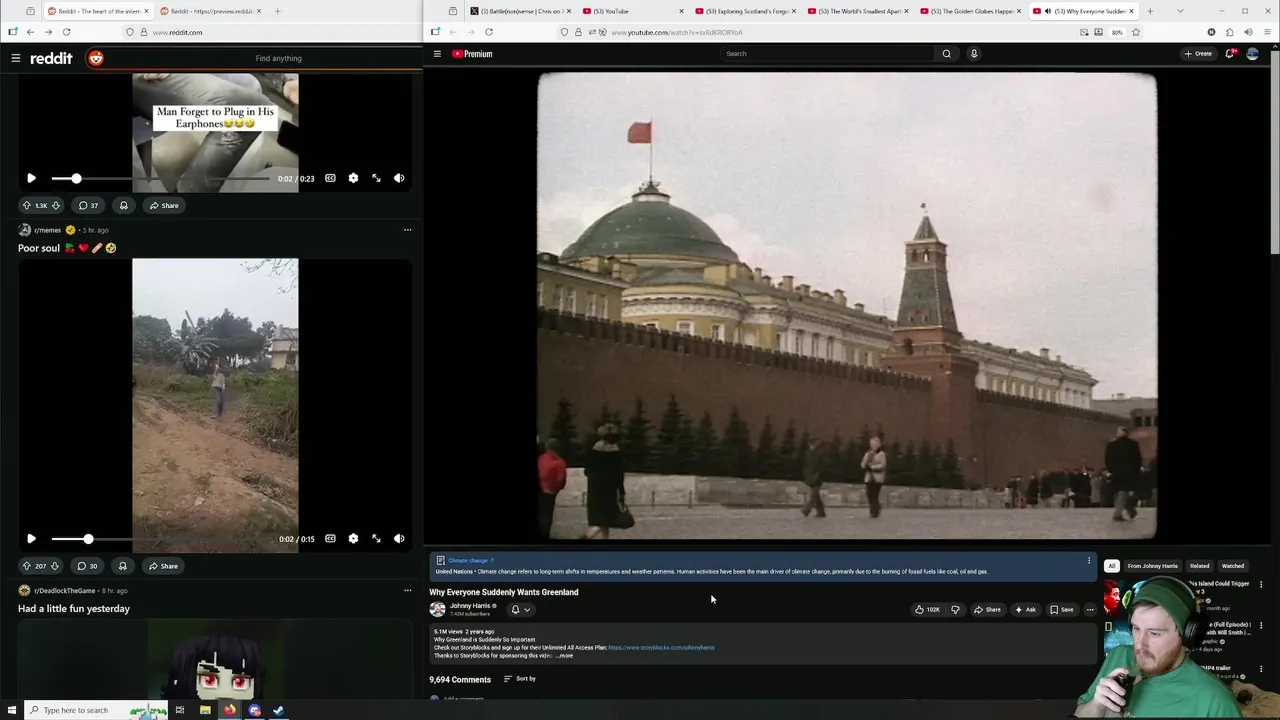Mute the earphones video volume
Image resolution: width=1280 pixels, height=720 pixels.
click(x=399, y=178)
